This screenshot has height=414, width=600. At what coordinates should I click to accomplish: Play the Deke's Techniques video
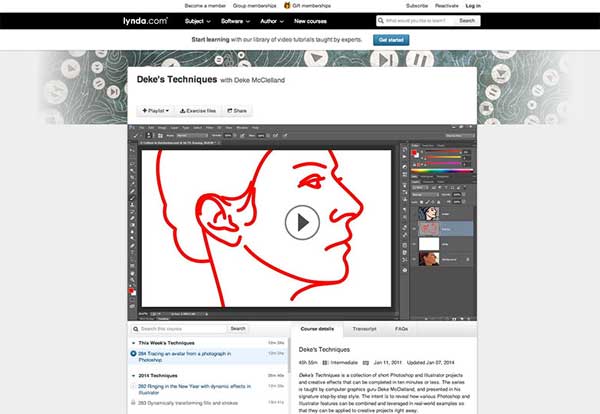[302, 222]
